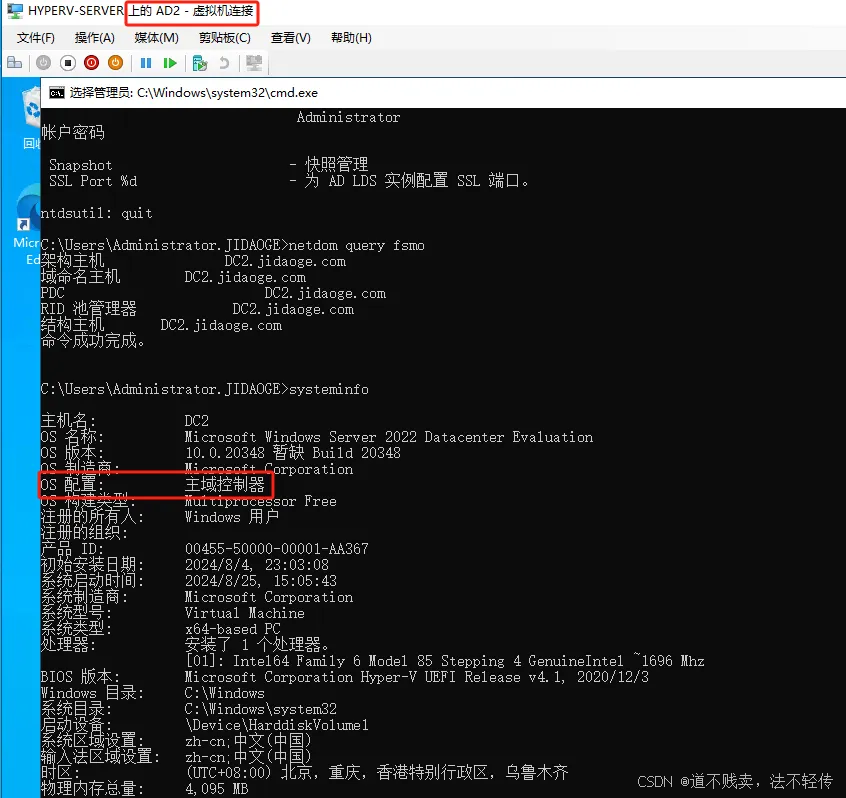Click the '快照管理' description text
Image resolution: width=846 pixels, height=798 pixels.
[337, 165]
